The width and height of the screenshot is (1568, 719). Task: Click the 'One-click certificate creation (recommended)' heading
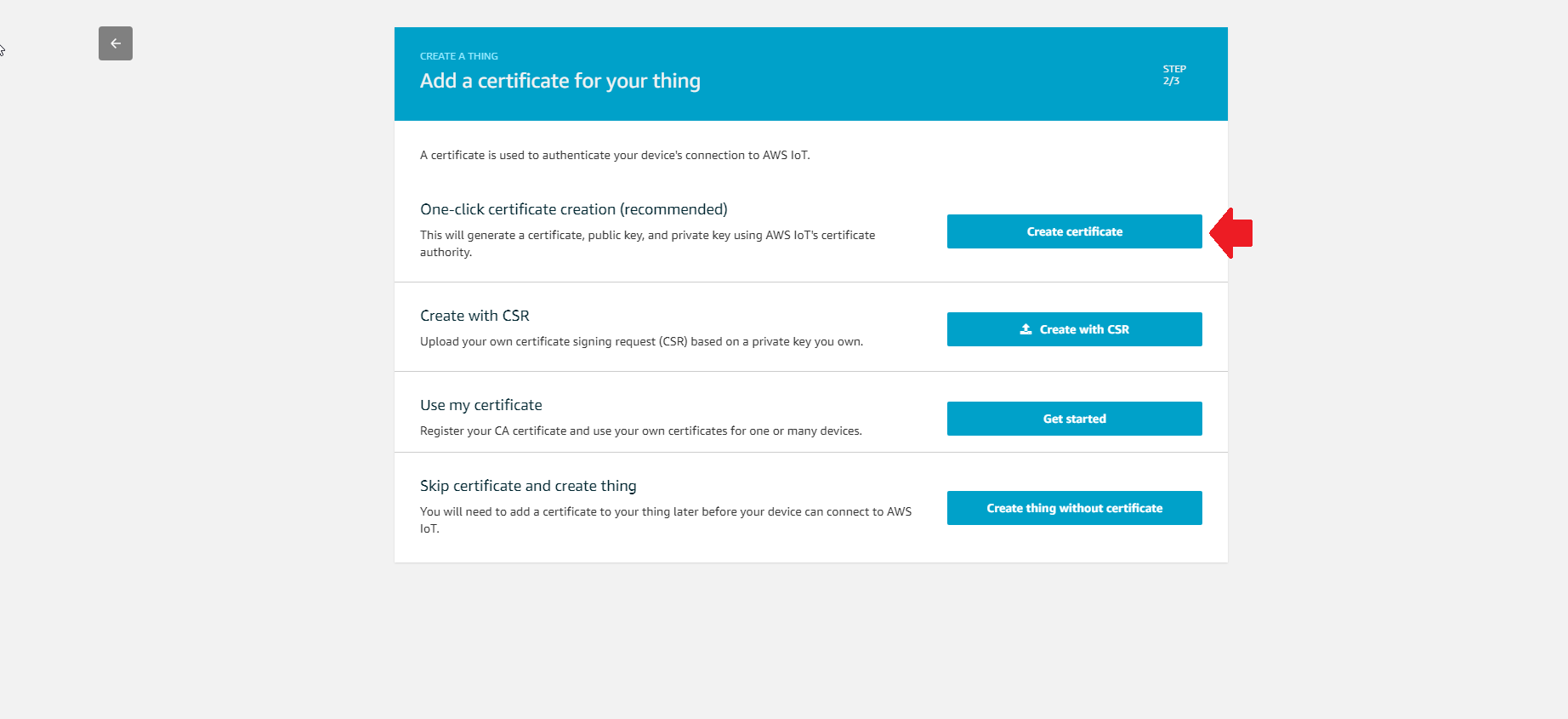coord(573,209)
